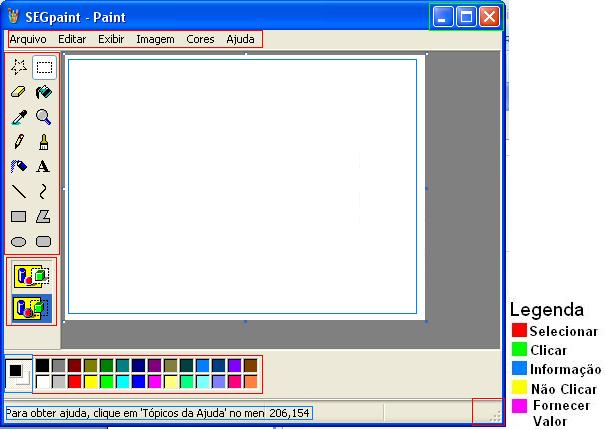The image size is (605, 430).
Task: Open the Exibir menu
Action: (111, 39)
